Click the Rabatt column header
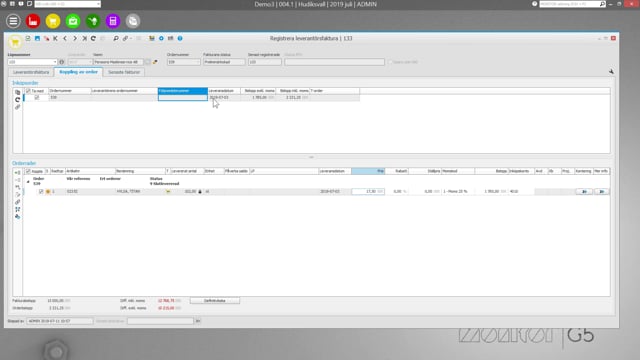The height and width of the screenshot is (360, 640). coord(397,171)
